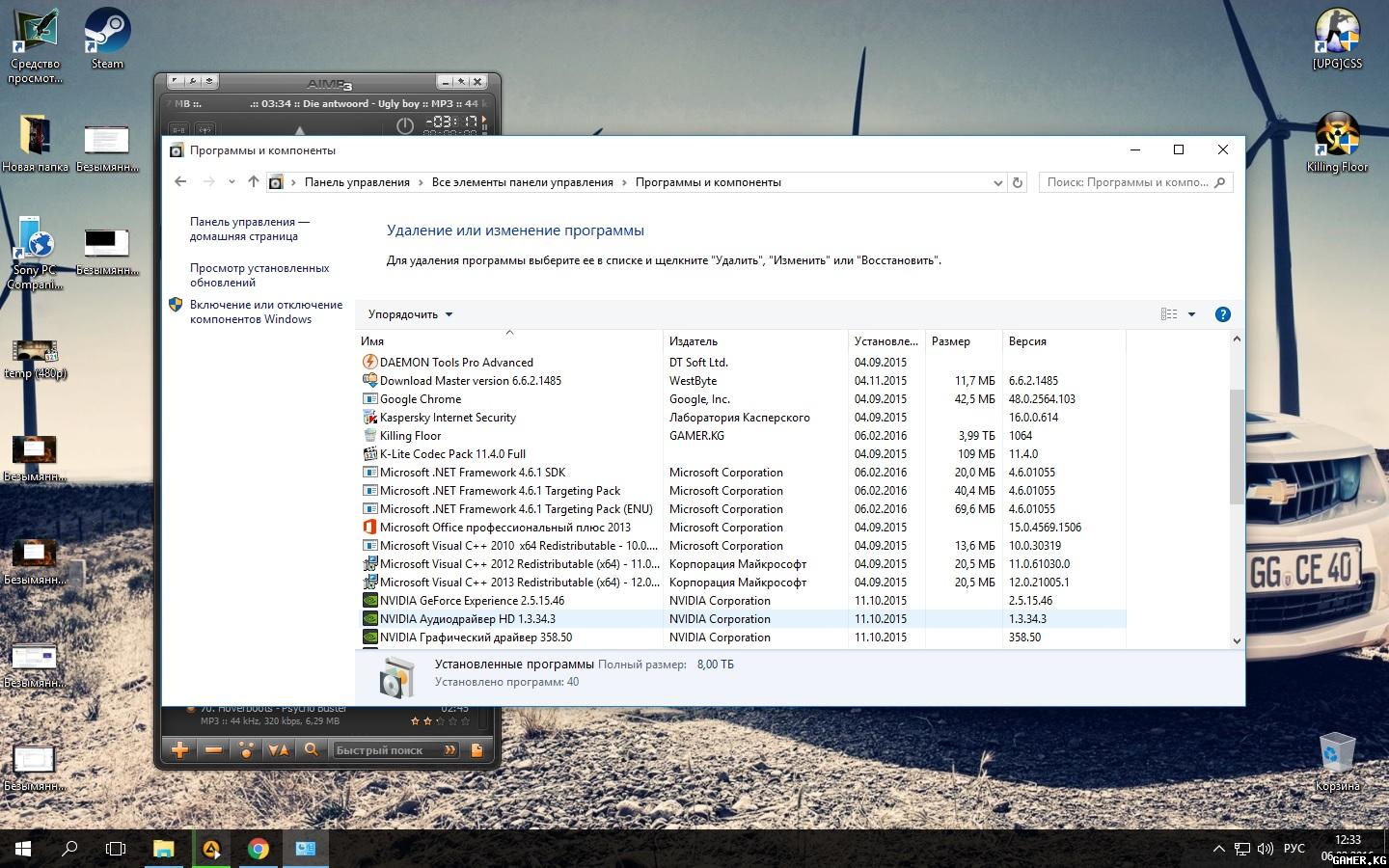Open the view options dropdown arrow
Image resolution: width=1389 pixels, height=868 pixels.
1191,314
